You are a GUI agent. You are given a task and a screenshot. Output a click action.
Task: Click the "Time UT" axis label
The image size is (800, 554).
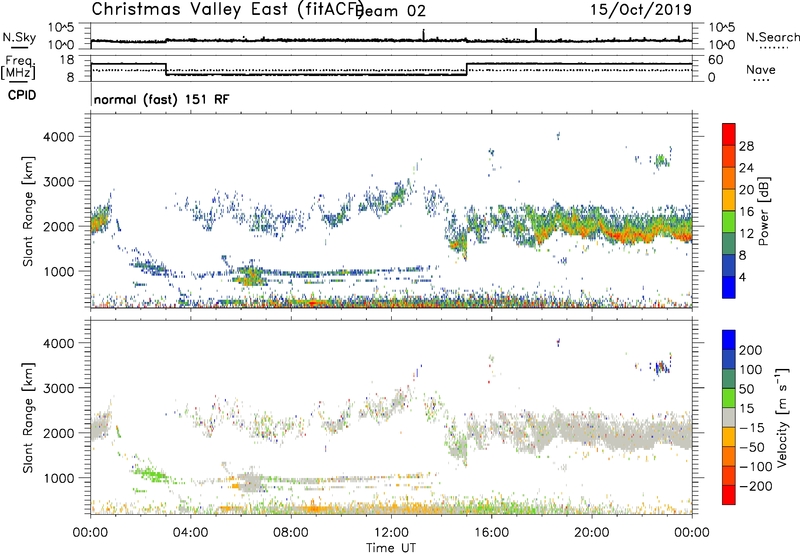pos(391,548)
